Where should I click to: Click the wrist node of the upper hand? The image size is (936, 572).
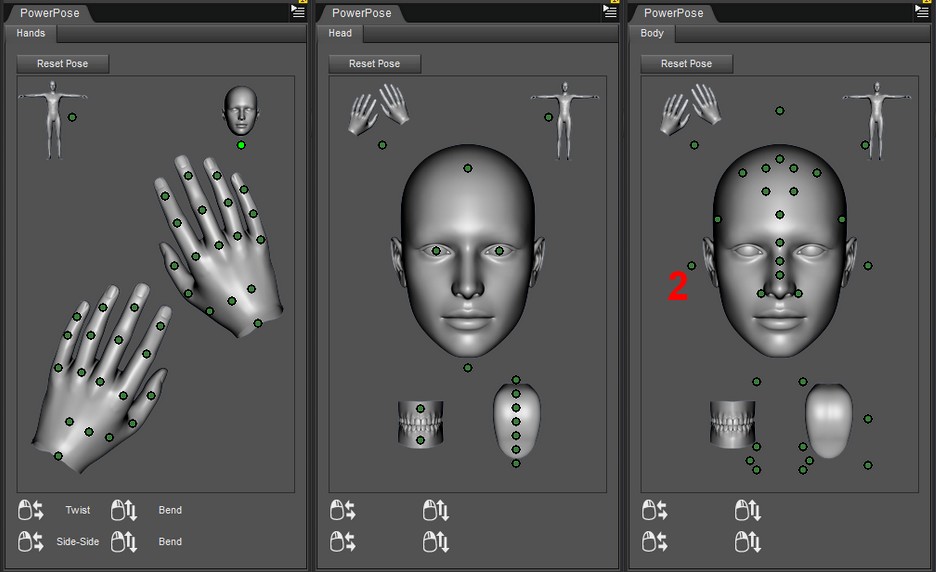(258, 323)
